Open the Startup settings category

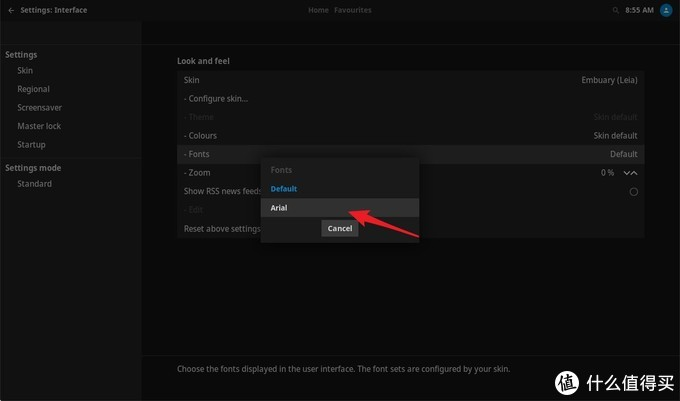click(x=31, y=145)
